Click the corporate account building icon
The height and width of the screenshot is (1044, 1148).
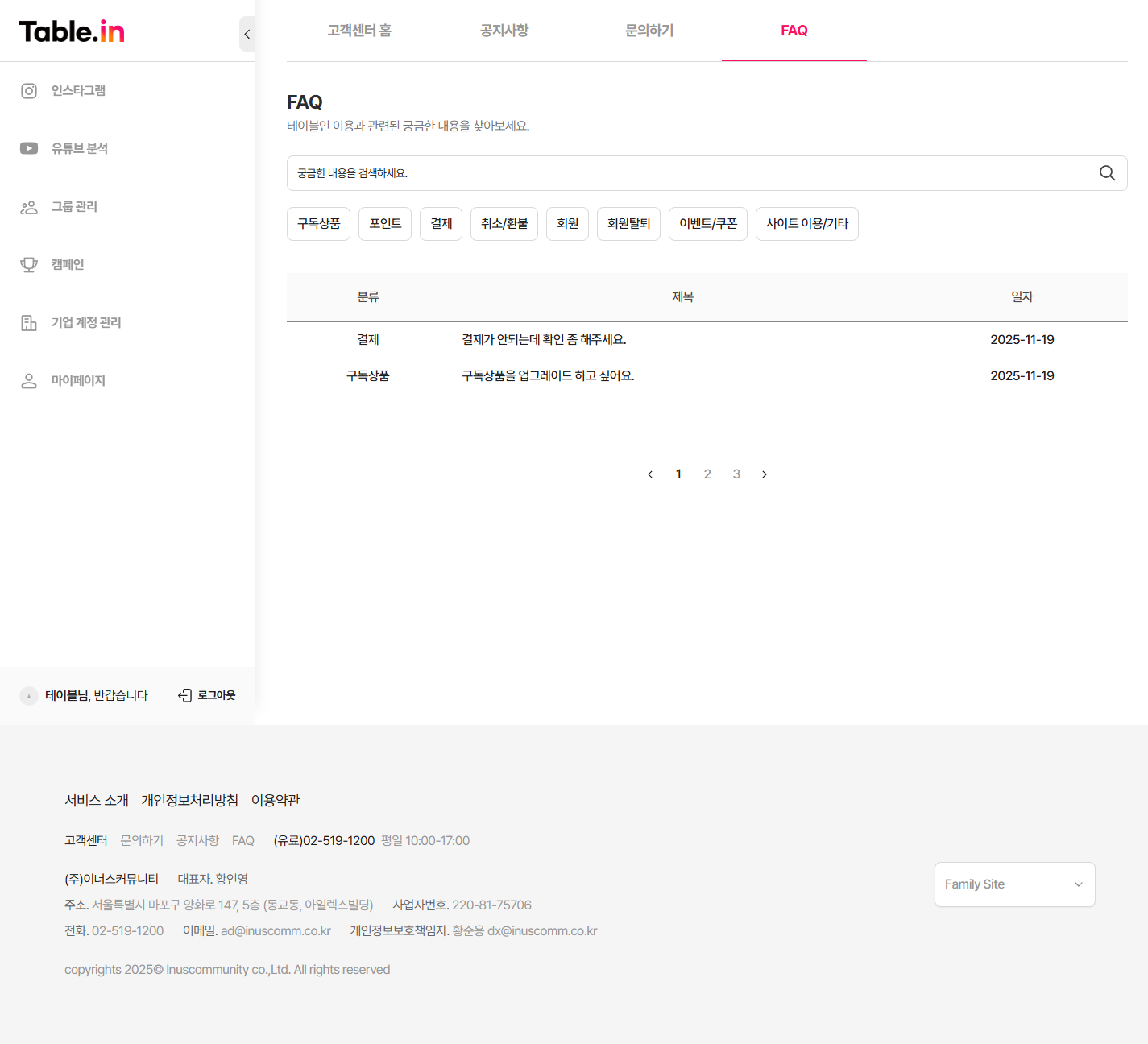[x=29, y=323]
